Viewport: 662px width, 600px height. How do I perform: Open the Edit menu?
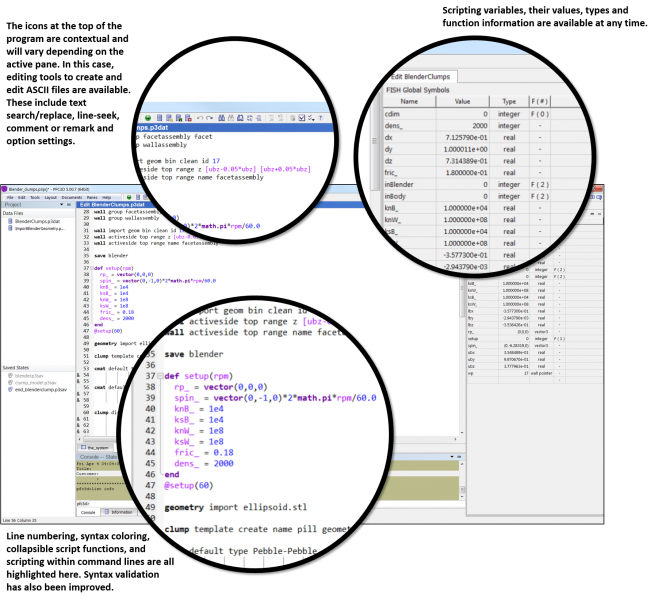[x=22, y=197]
